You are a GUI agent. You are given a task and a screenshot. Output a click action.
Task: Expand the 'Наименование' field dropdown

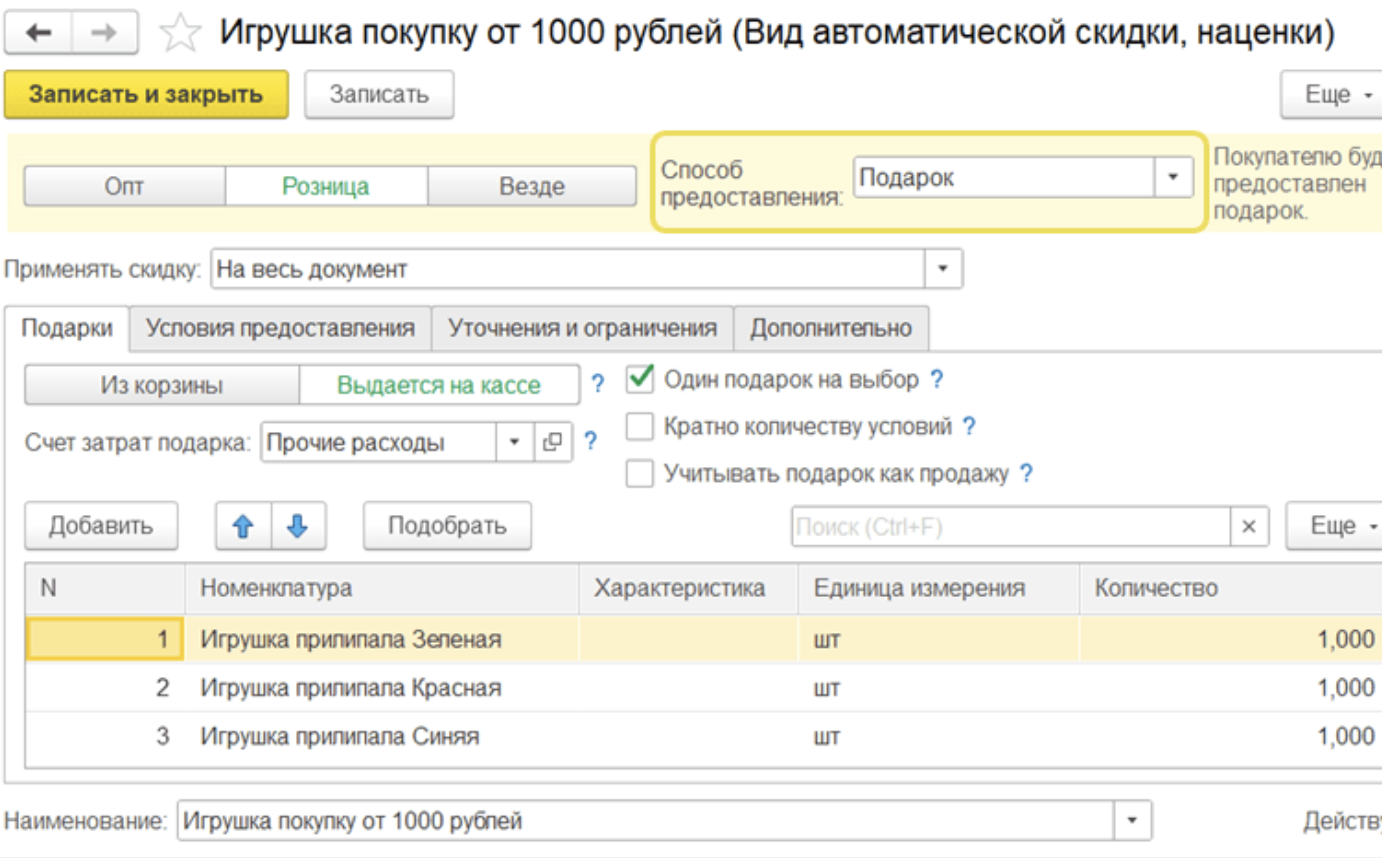(1132, 821)
